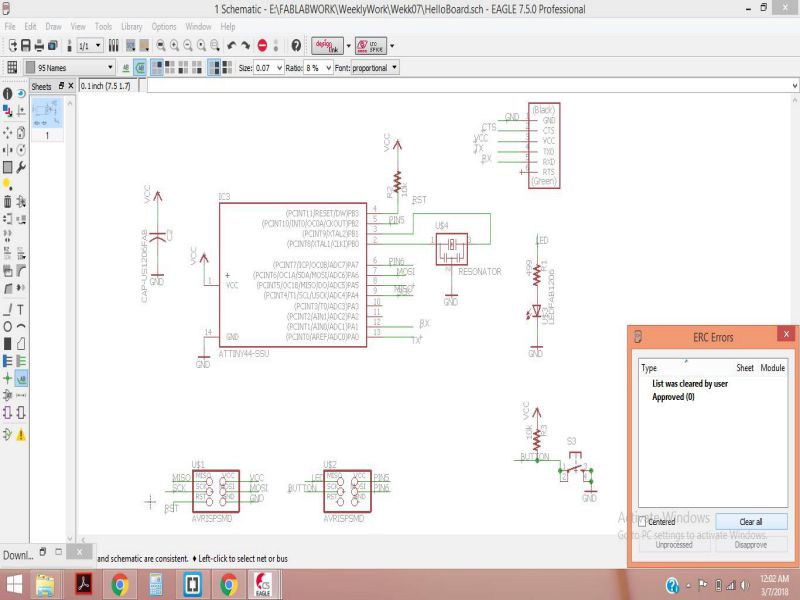
Task: Click the Design Link button
Action: [327, 45]
